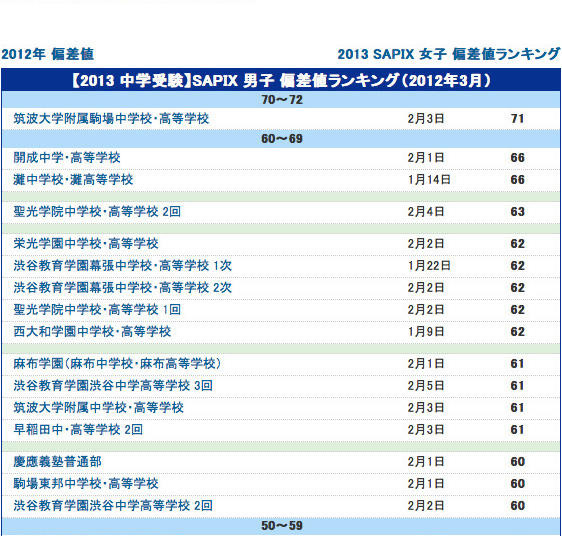Click date 2月5日 for 渋谷渋谷 3回
This screenshot has height=536, width=562.
coord(426,386)
